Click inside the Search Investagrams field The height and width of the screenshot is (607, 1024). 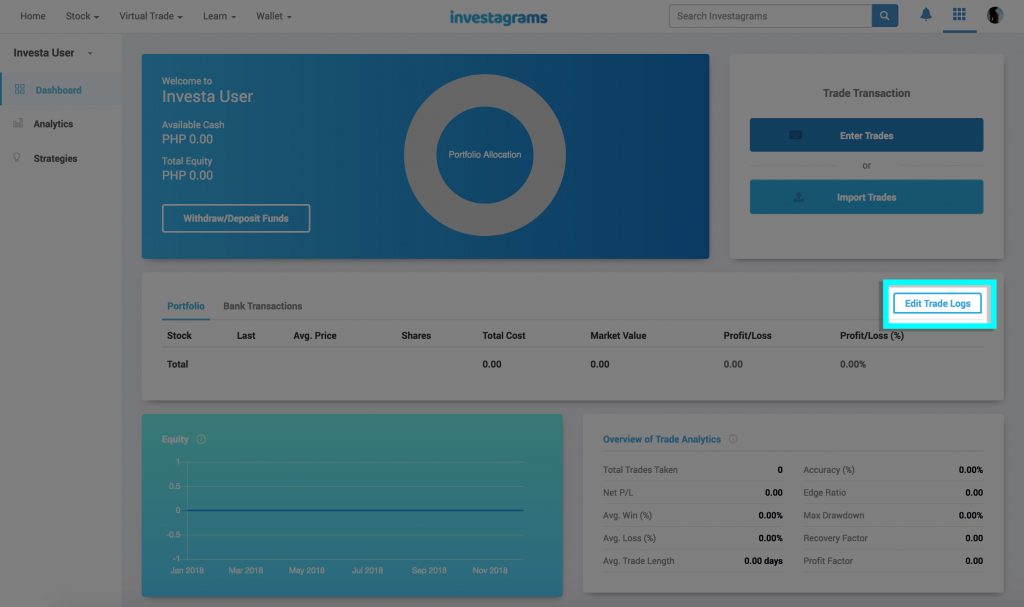pos(770,15)
